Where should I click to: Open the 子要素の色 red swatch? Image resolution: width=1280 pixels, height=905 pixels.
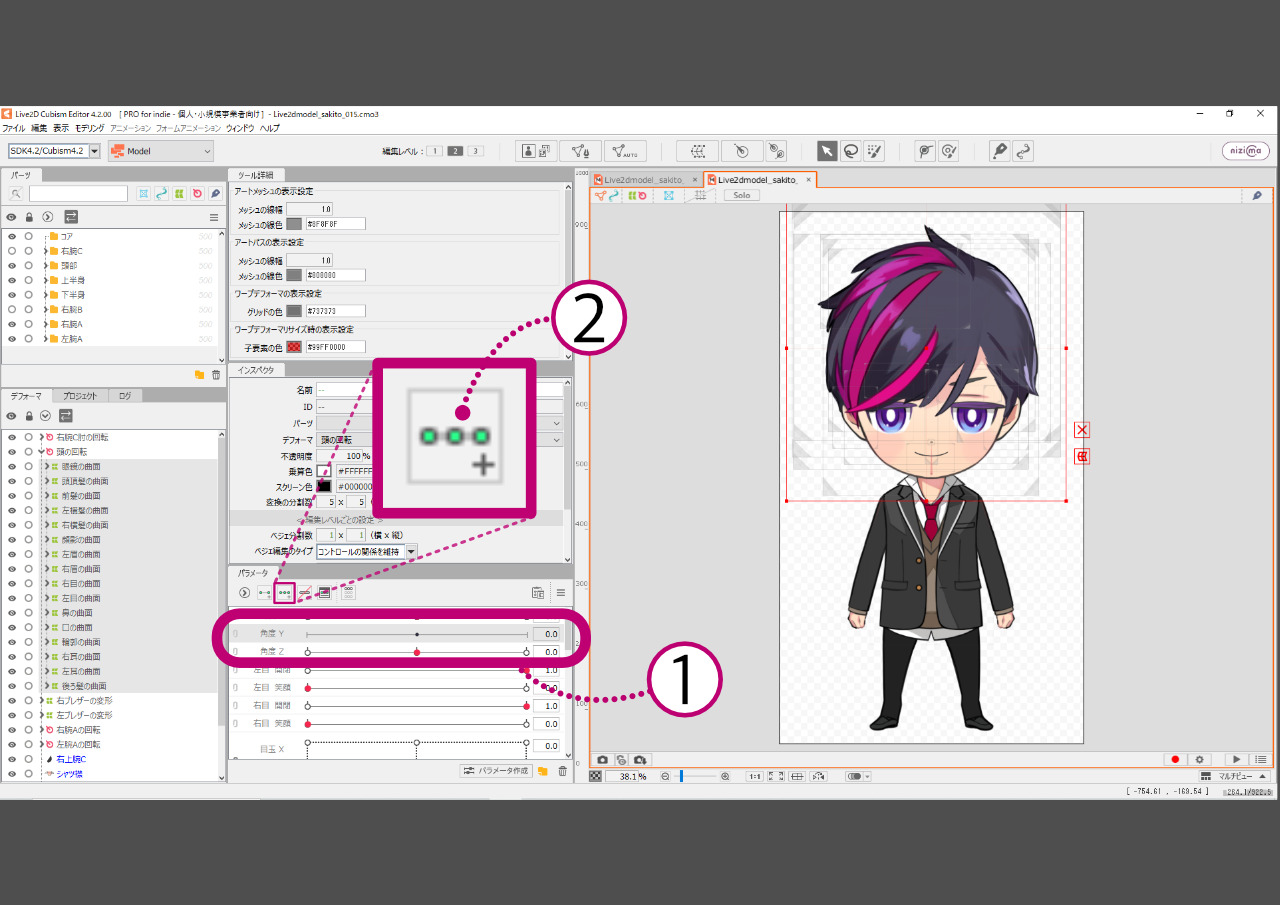[294, 347]
